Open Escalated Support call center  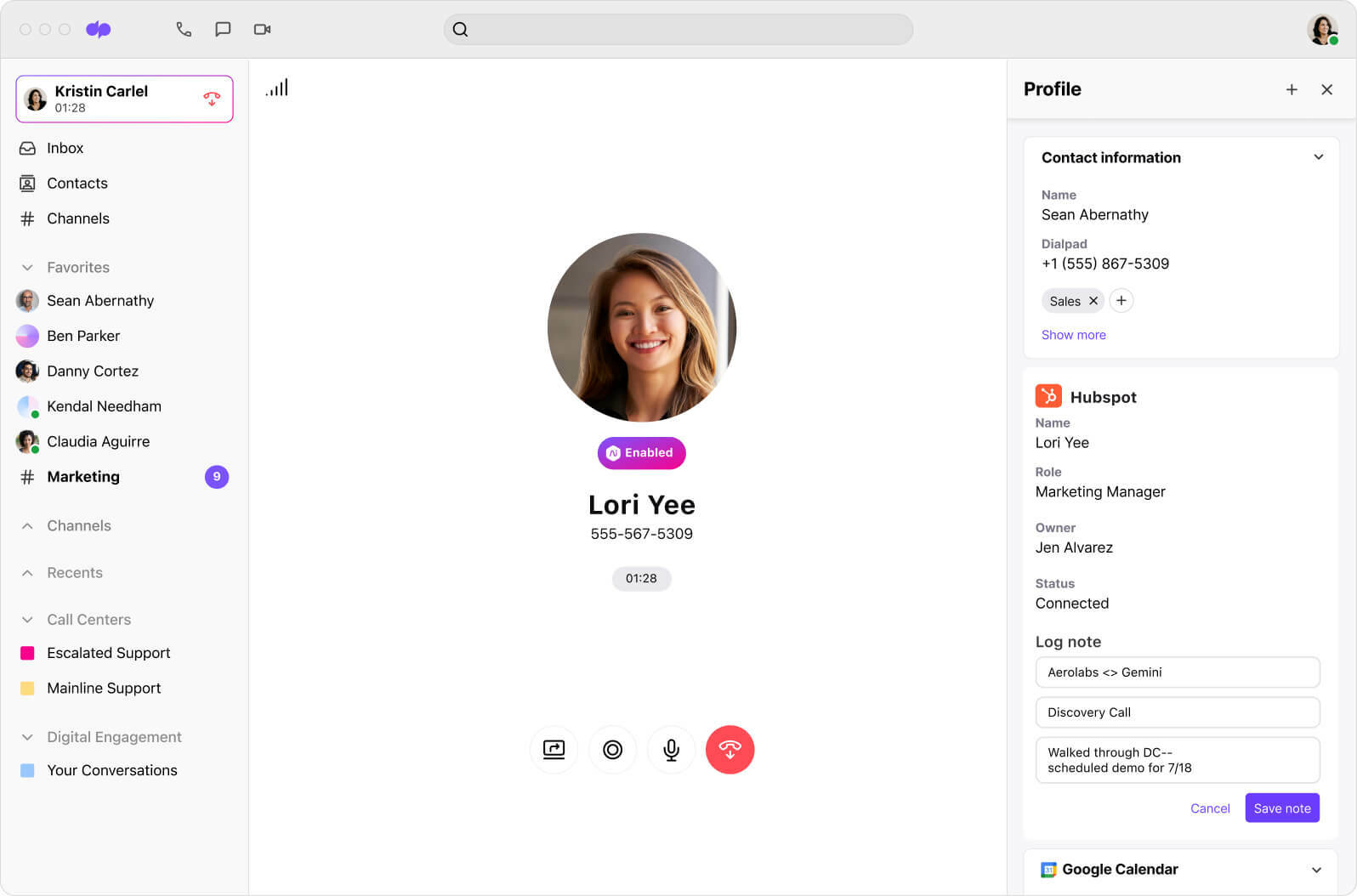pos(124,653)
